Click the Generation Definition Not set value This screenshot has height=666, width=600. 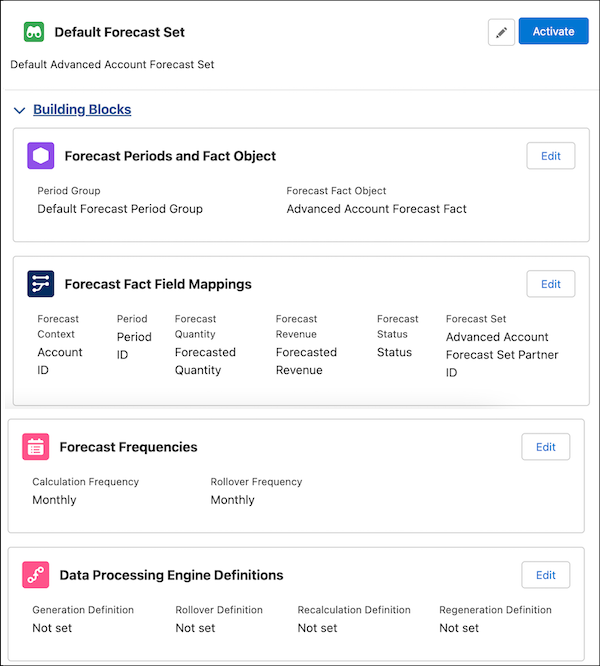coord(52,628)
